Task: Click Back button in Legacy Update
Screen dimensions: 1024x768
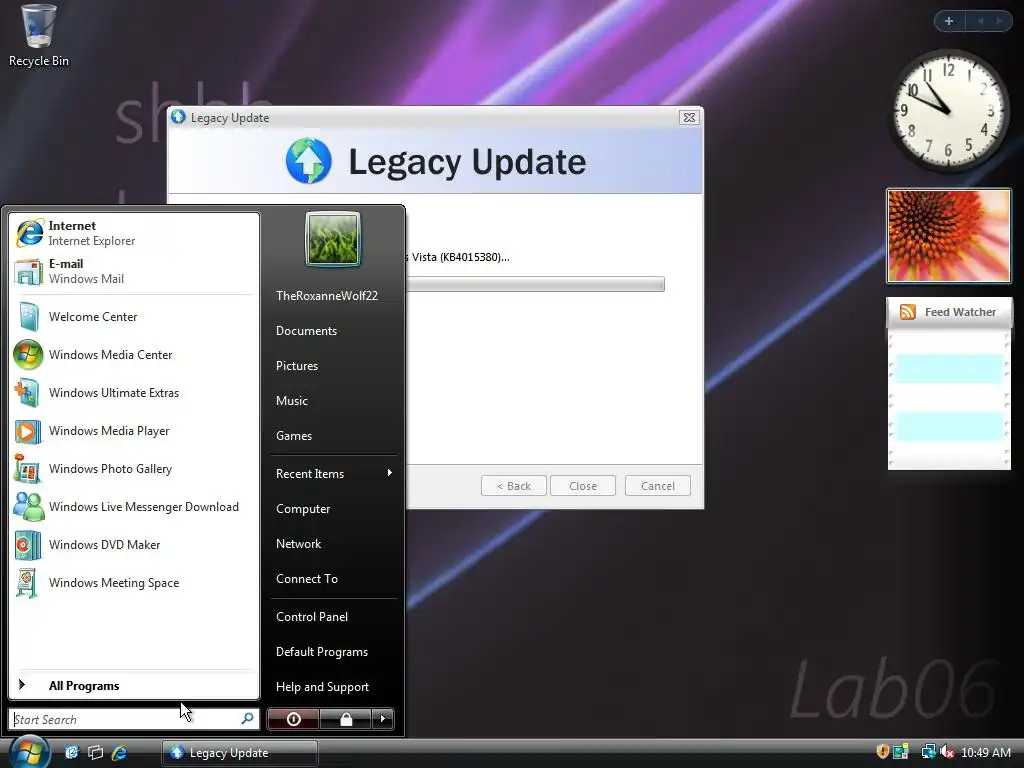Action: coord(513,486)
